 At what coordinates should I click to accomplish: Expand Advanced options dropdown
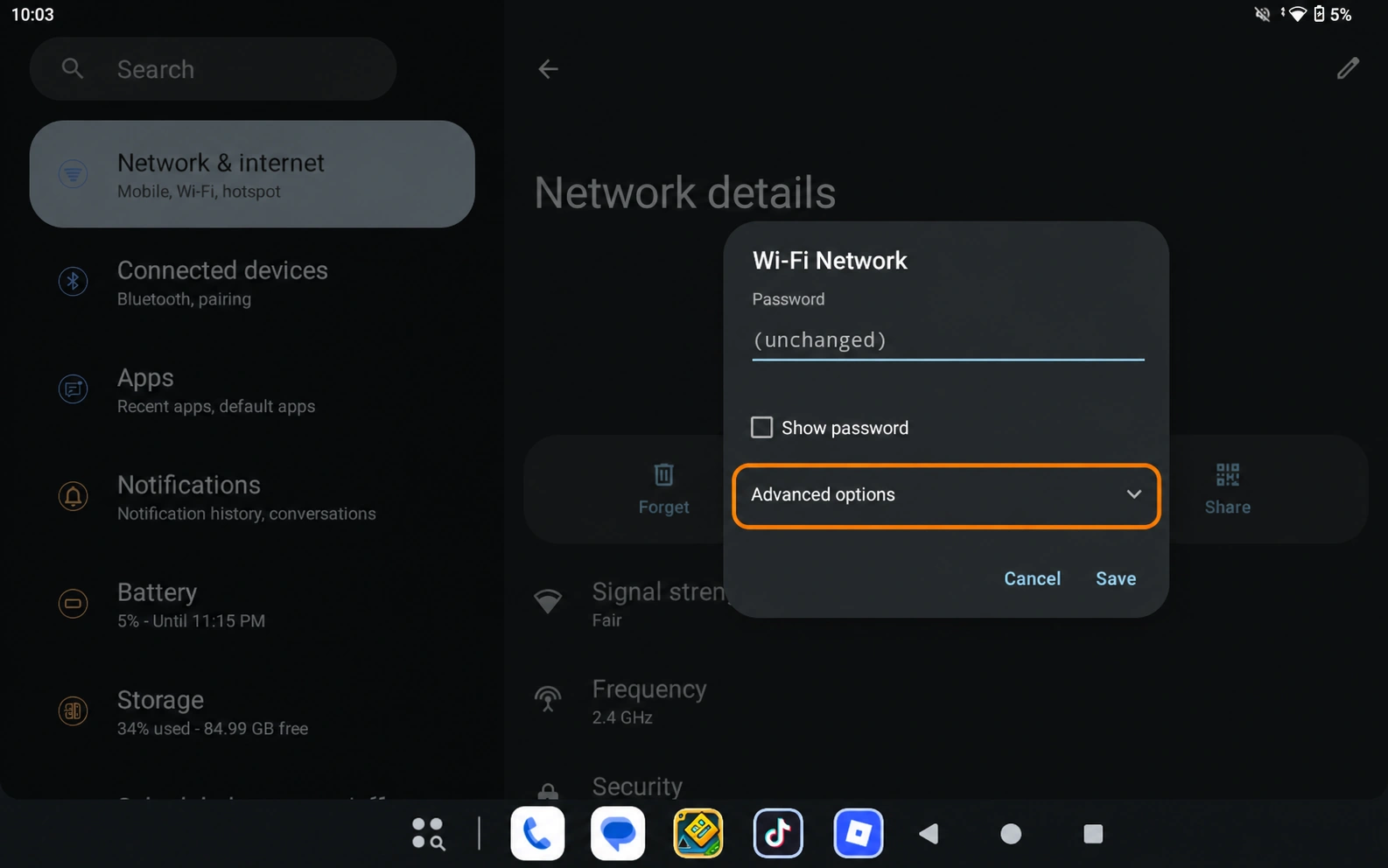946,495
